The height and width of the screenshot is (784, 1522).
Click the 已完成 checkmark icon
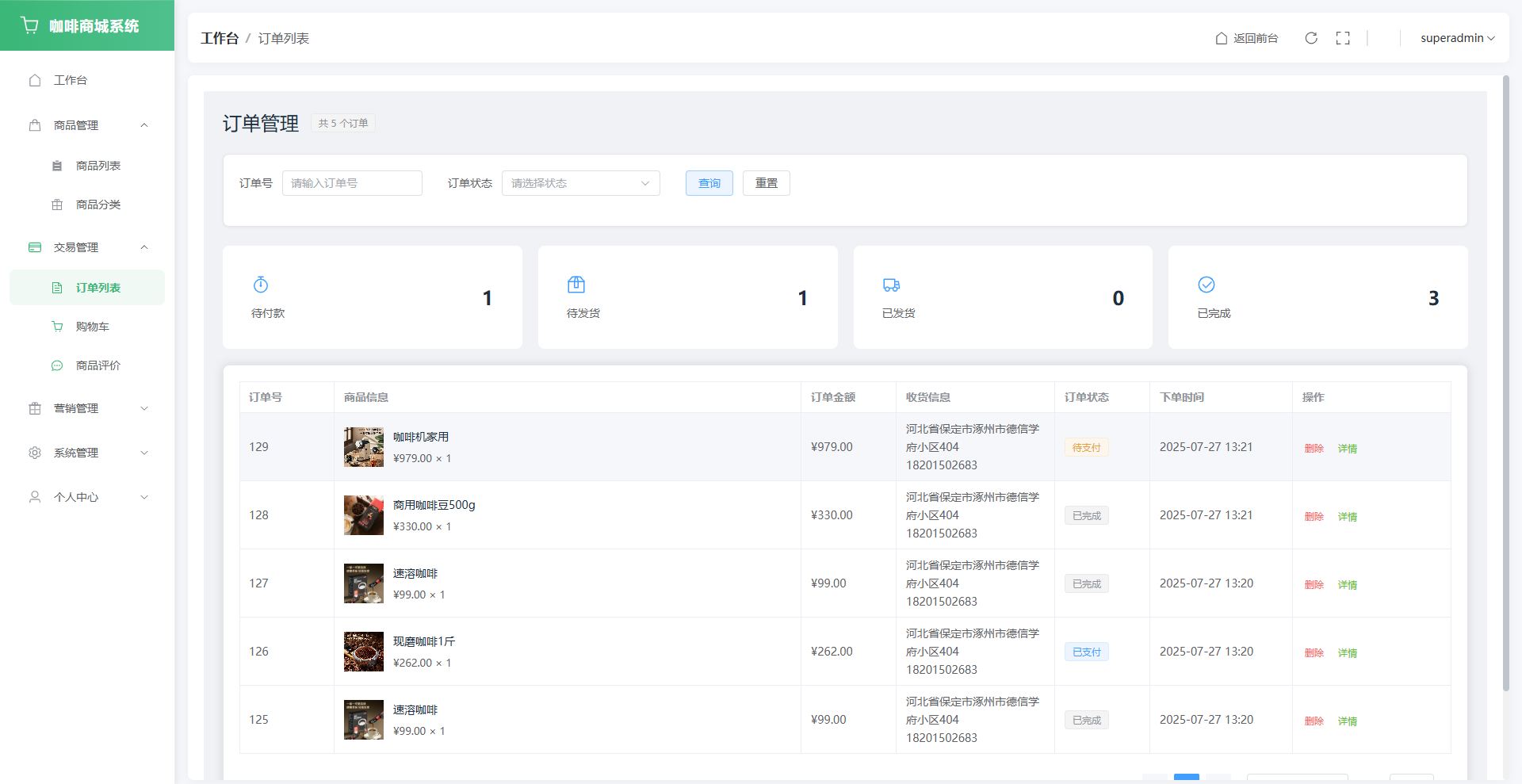[1207, 285]
